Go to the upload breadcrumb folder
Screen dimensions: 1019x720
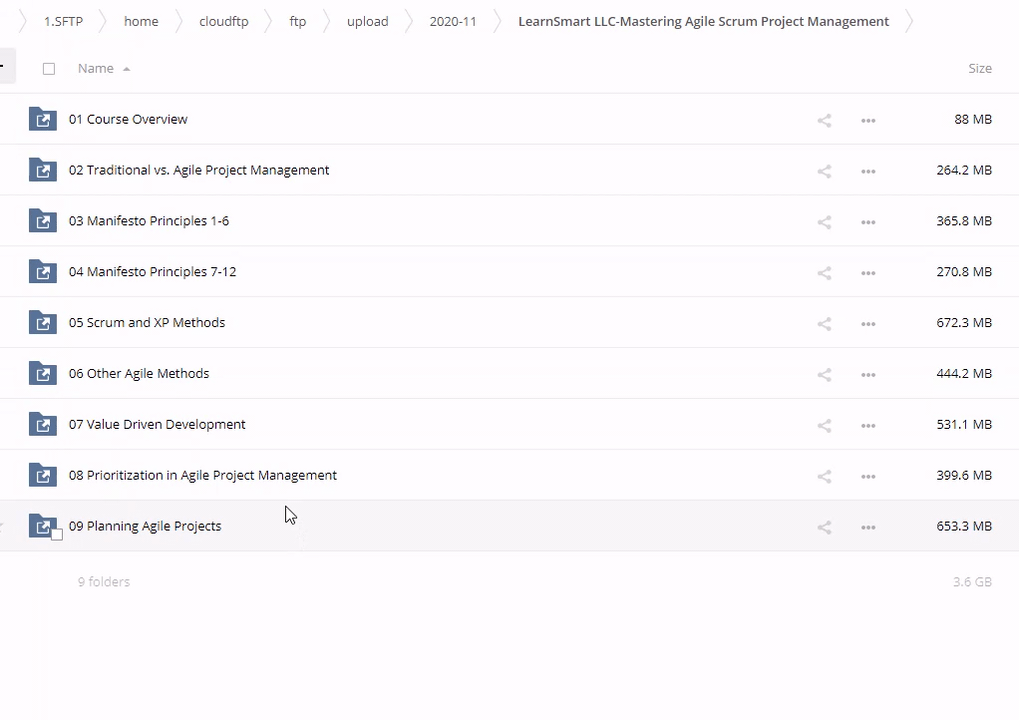pyautogui.click(x=367, y=21)
